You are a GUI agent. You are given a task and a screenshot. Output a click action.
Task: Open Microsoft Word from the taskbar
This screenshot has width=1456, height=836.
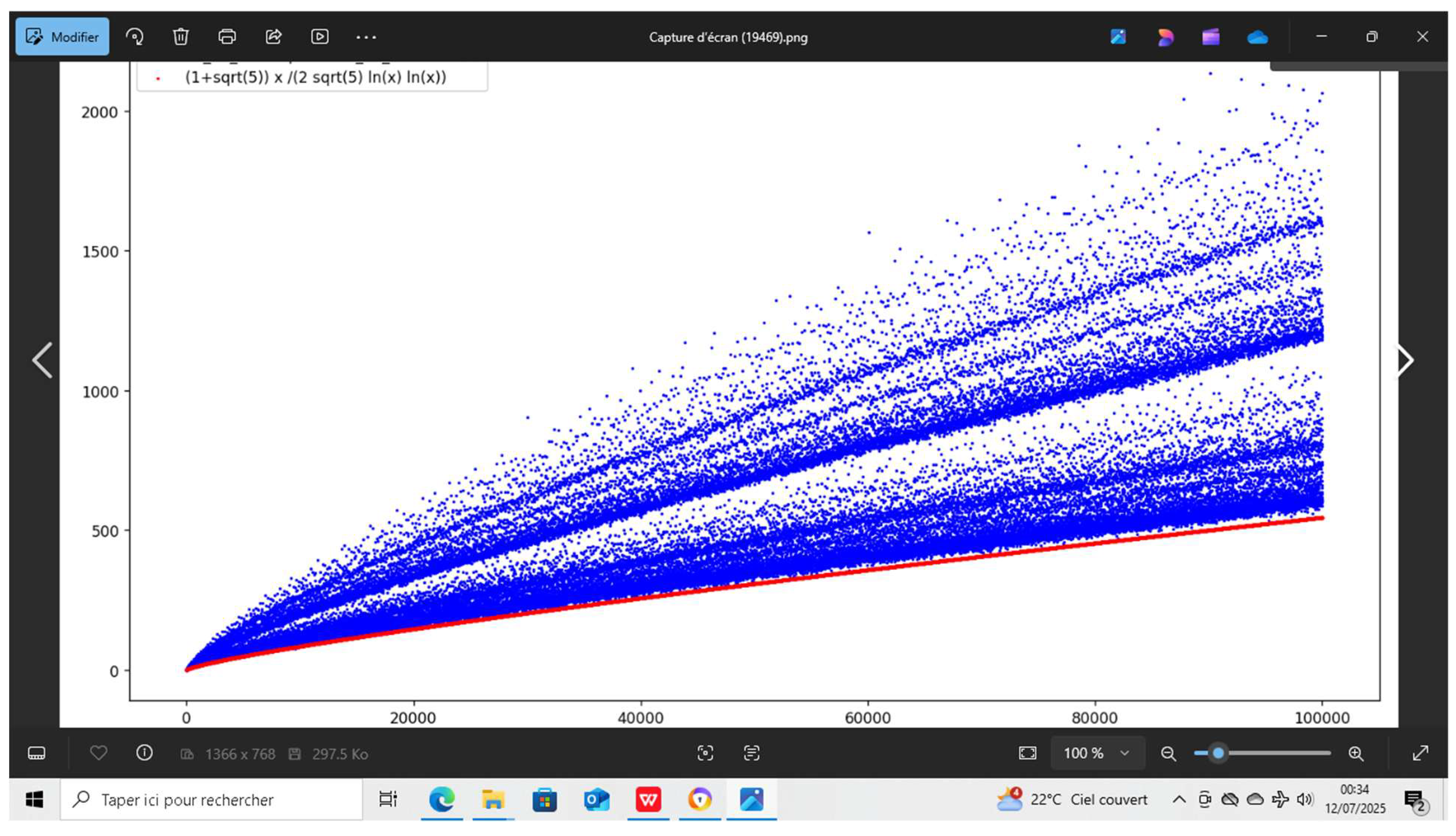[648, 799]
